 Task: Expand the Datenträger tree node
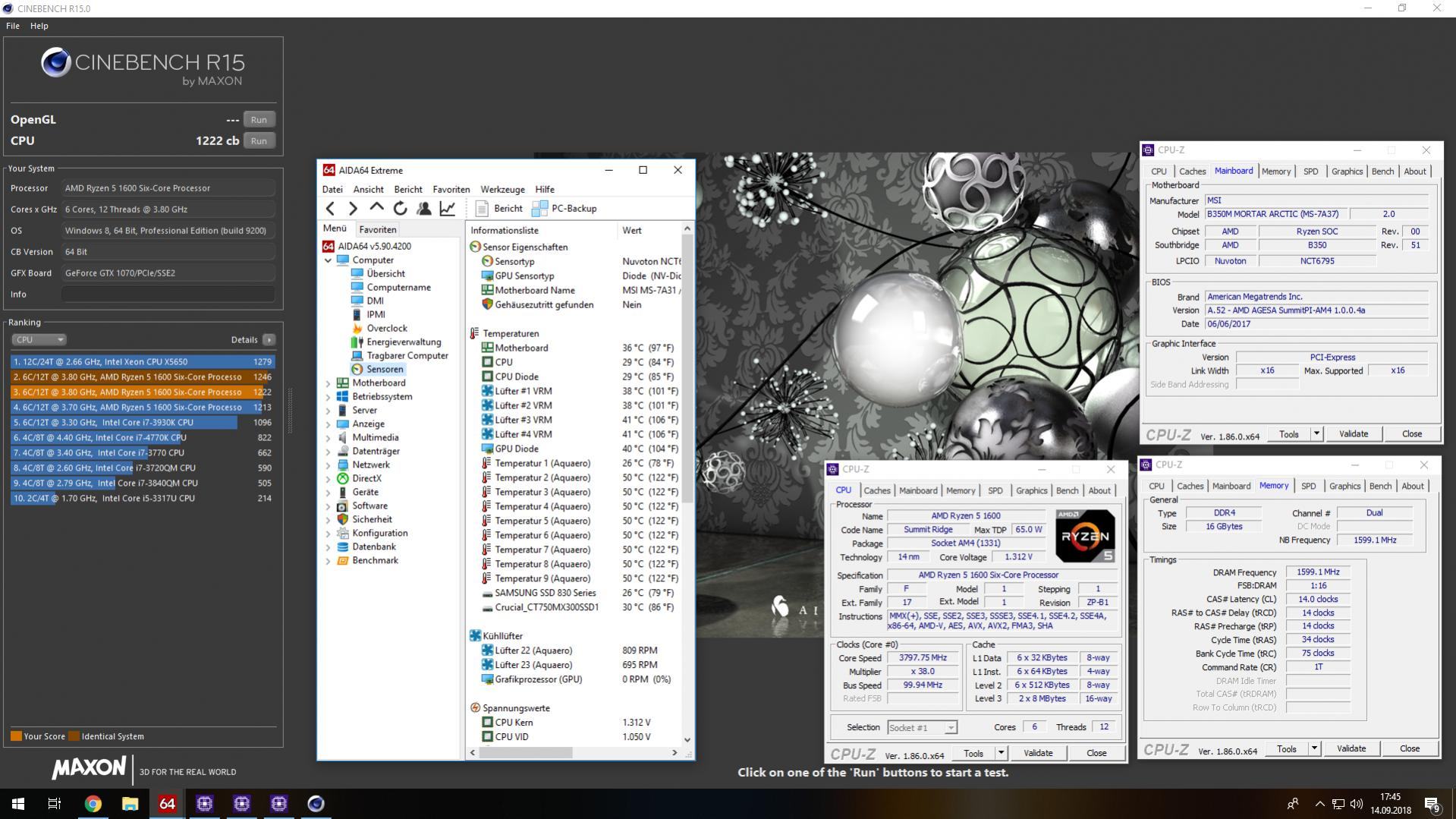point(328,452)
